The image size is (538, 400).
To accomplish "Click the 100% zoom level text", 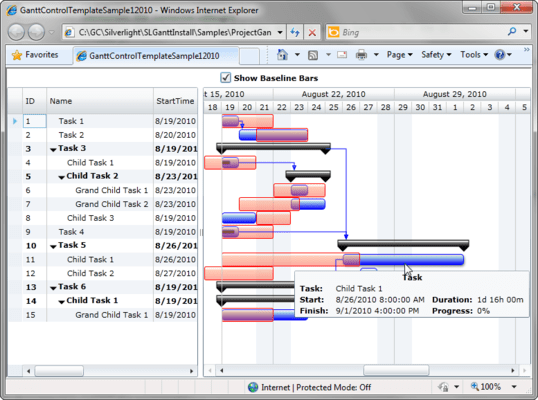I will [491, 387].
